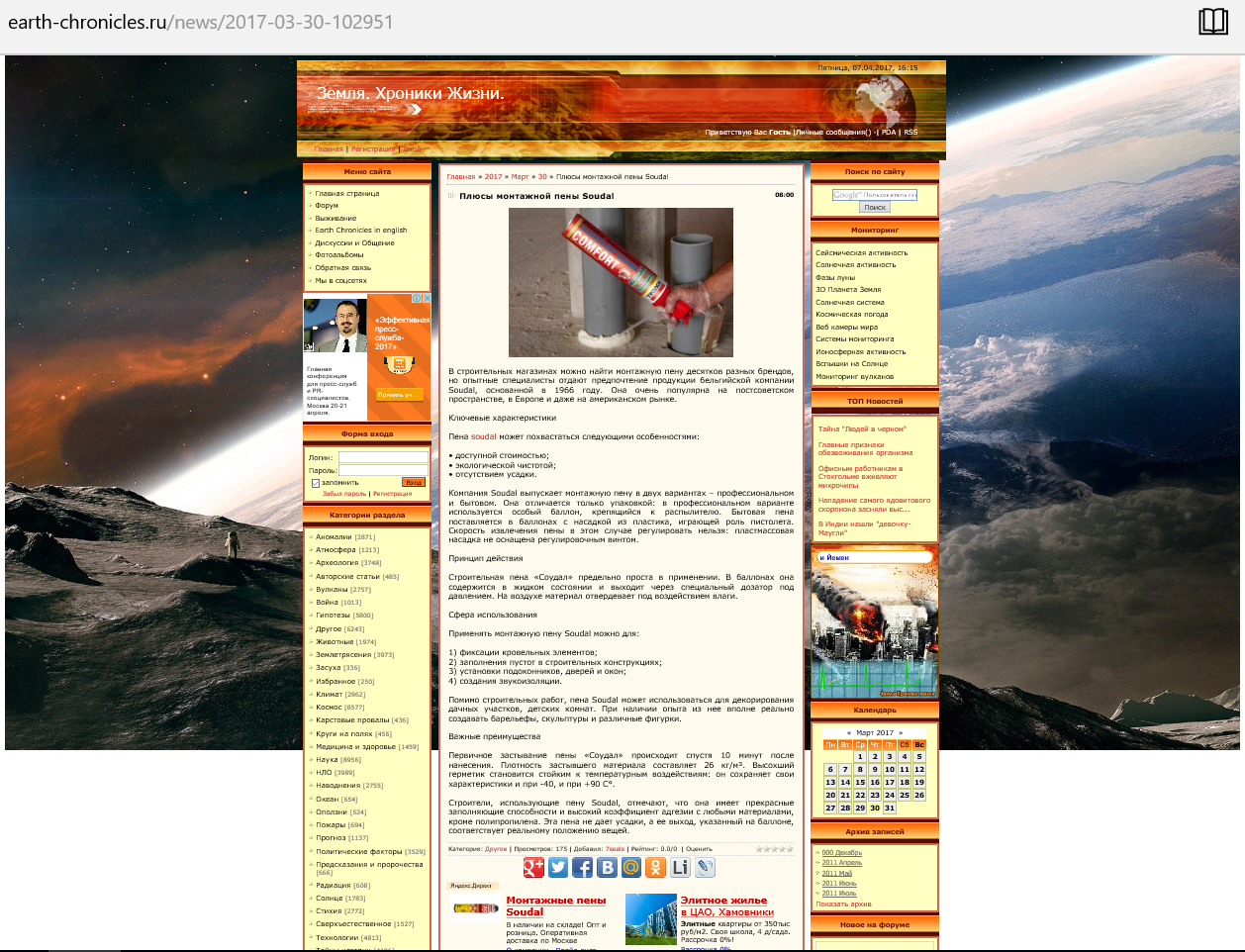Image resolution: width=1245 pixels, height=952 pixels.
Task: Click the elite housing ad thumbnail
Action: (x=651, y=919)
